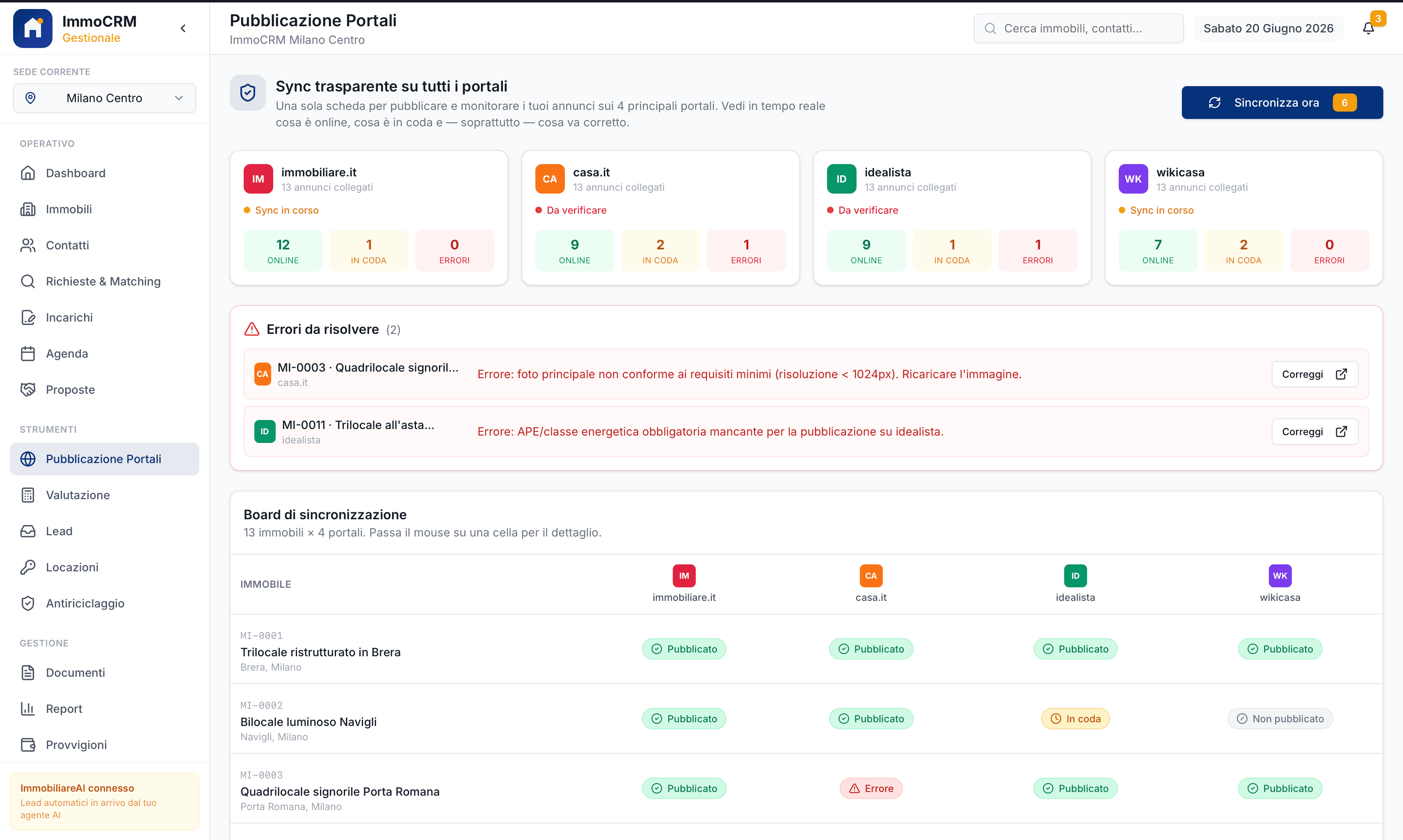Click the shield check icon by Sync trasparente
The image size is (1403, 840).
coord(247,93)
